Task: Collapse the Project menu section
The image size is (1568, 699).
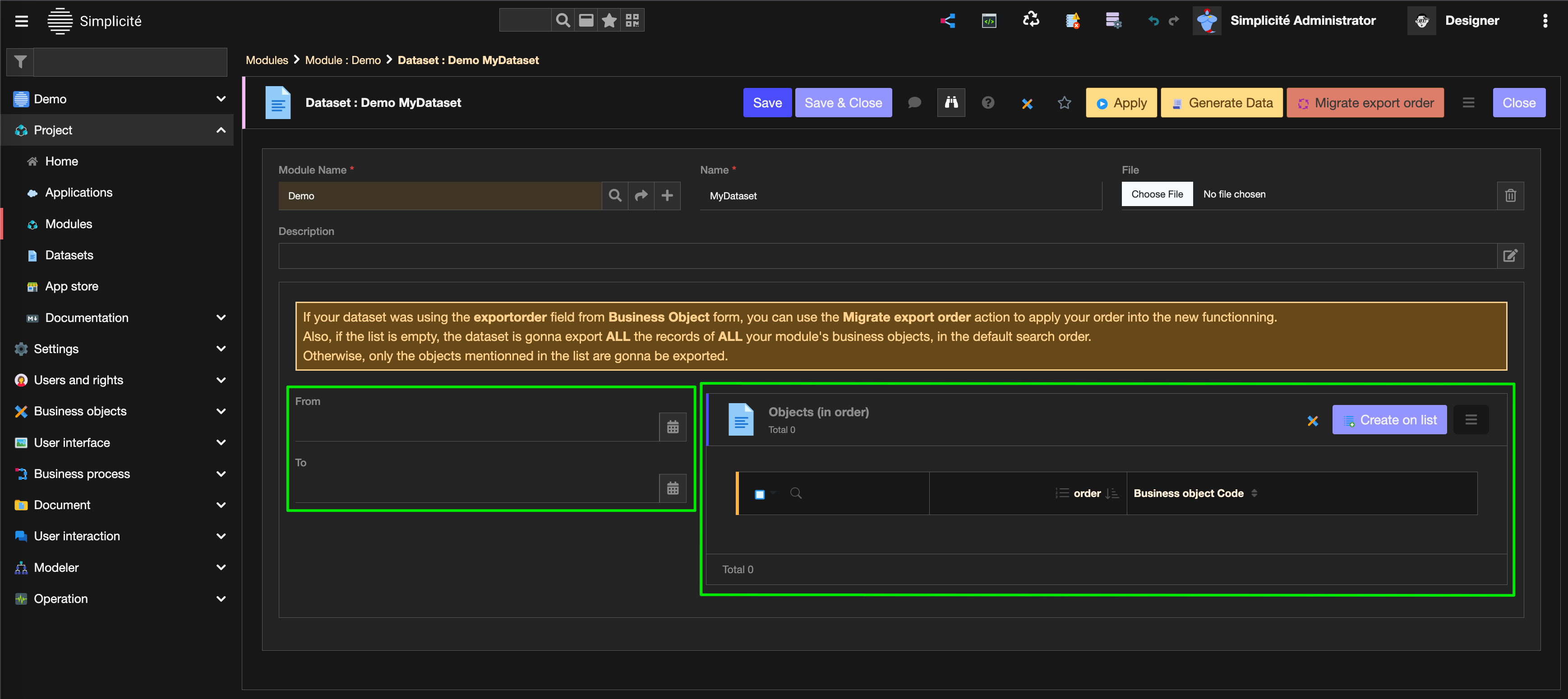Action: 220,130
